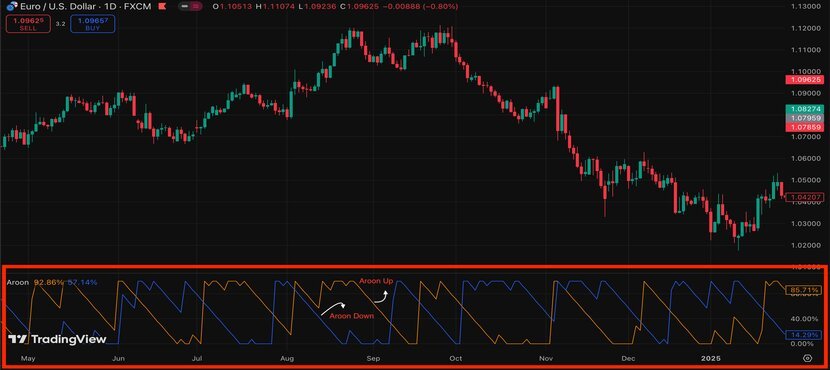Click the 40.00% Aroon scale value
Image resolution: width=830 pixels, height=370 pixels.
(805, 319)
